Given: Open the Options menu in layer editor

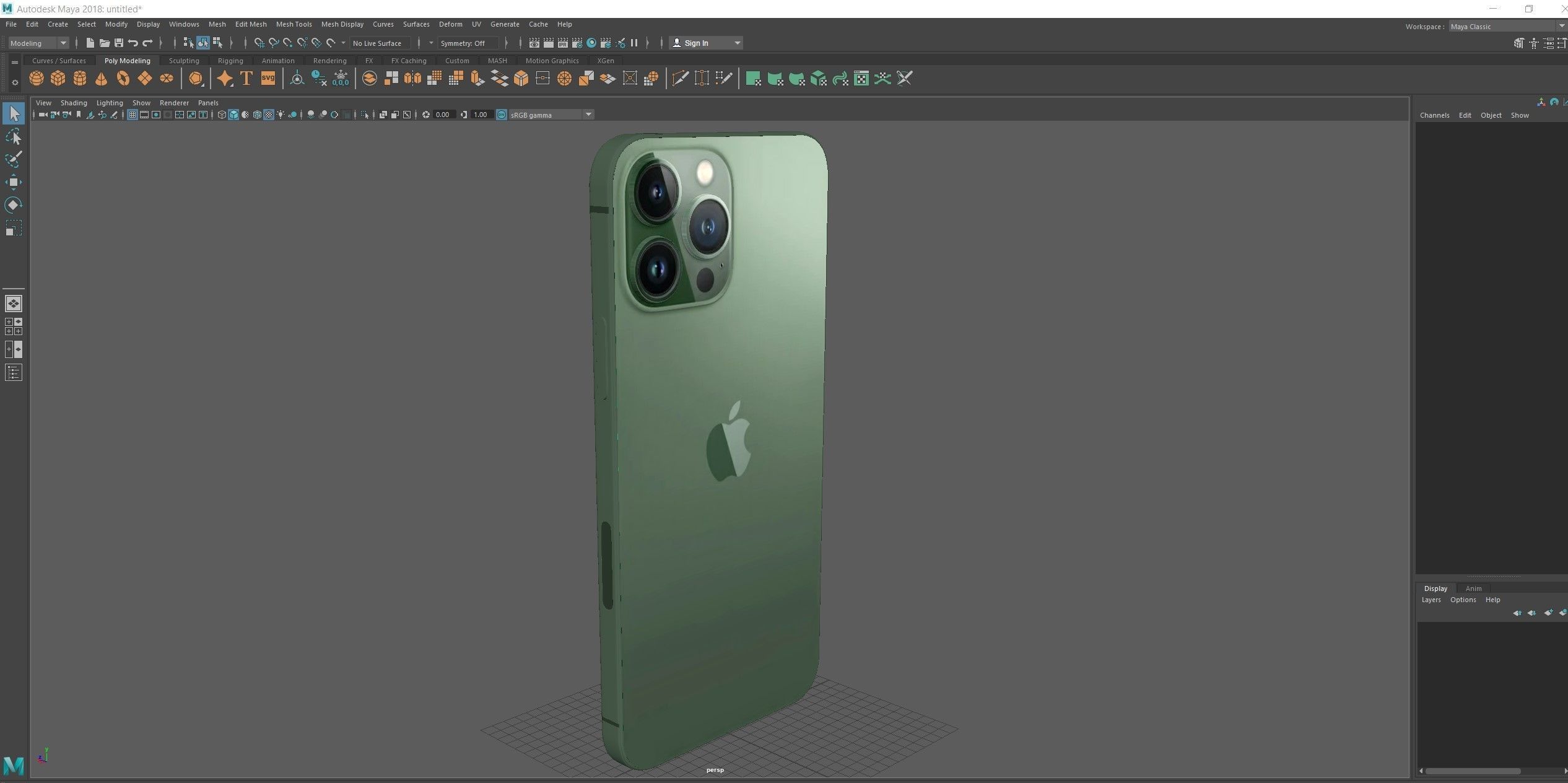Looking at the screenshot, I should point(1463,600).
